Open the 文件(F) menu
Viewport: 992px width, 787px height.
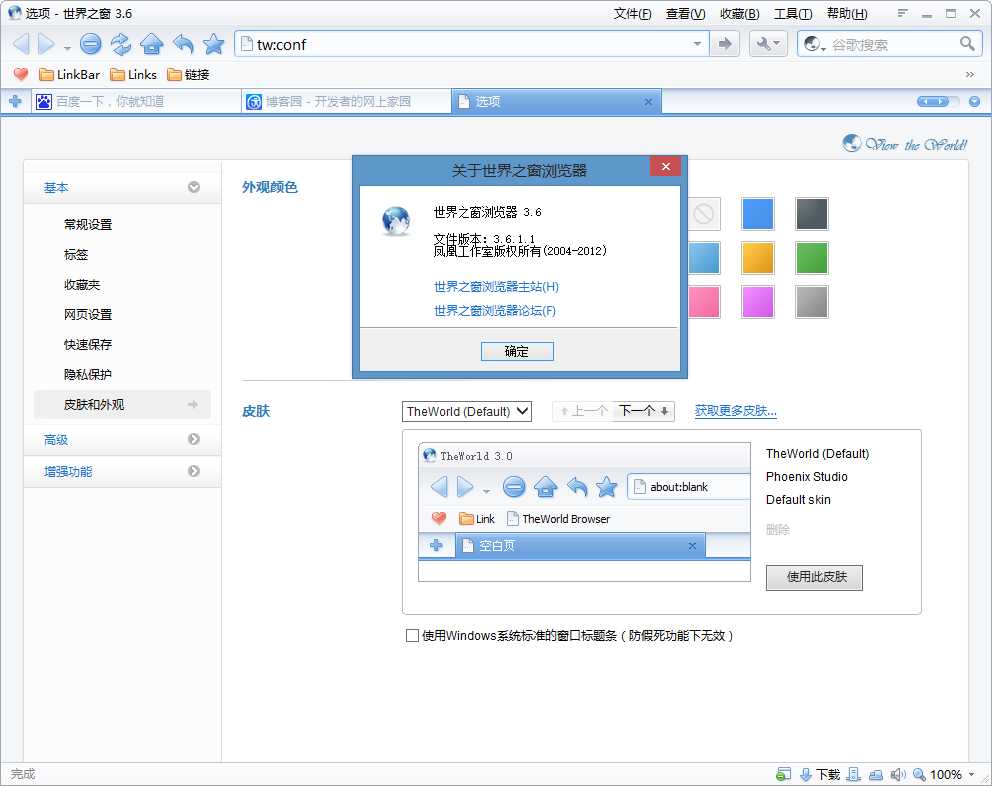click(632, 13)
